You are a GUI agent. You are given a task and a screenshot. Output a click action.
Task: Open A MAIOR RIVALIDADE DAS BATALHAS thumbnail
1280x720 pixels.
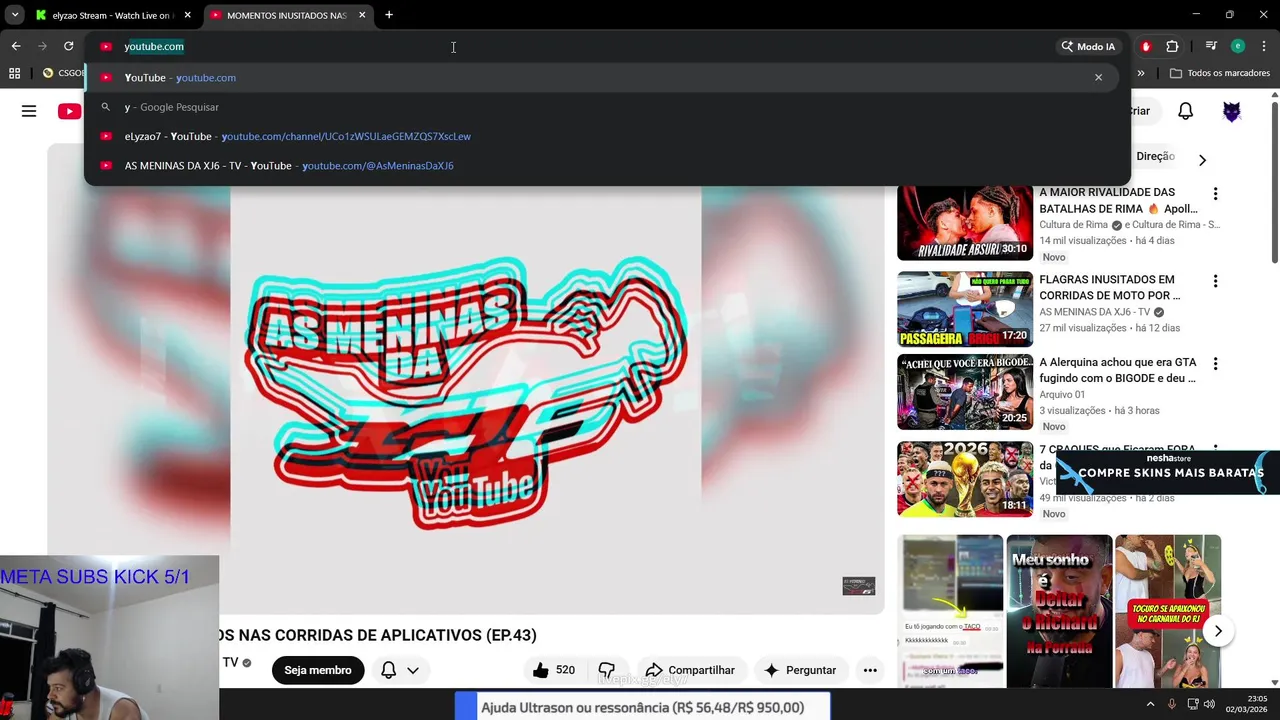coord(965,222)
